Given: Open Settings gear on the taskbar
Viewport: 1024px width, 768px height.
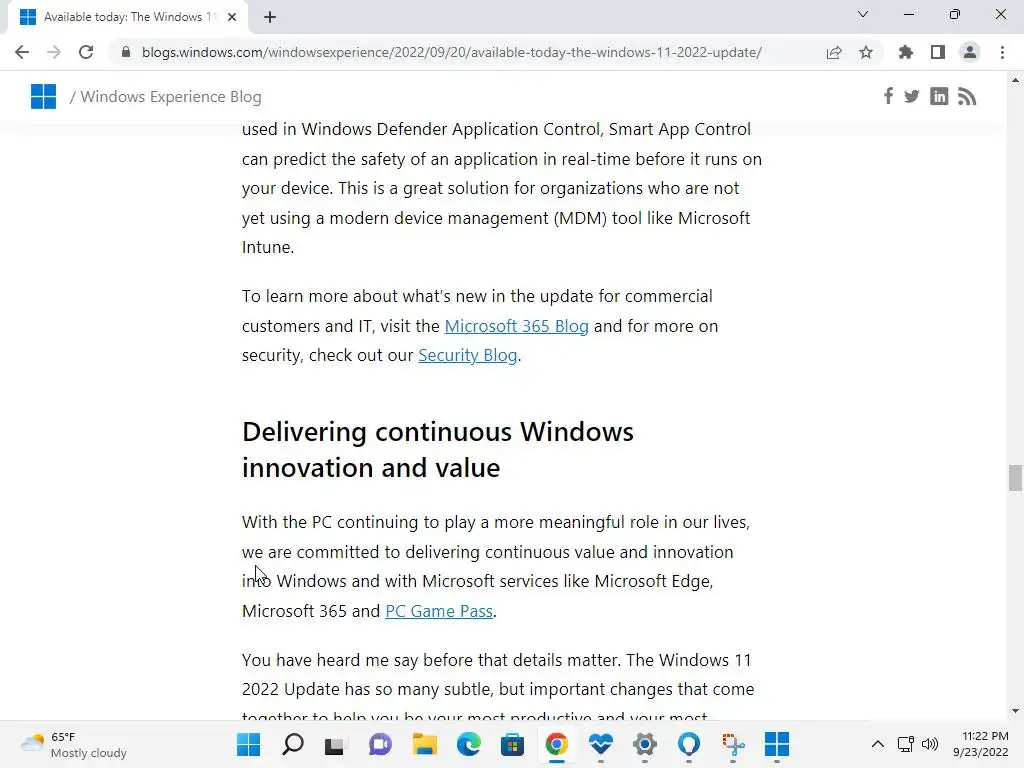Looking at the screenshot, I should point(645,744).
